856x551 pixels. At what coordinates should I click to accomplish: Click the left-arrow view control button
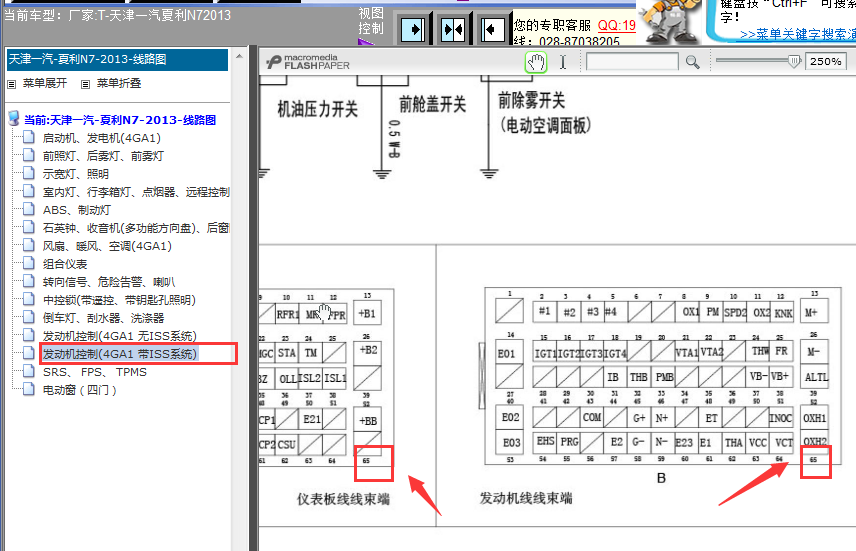coord(492,29)
